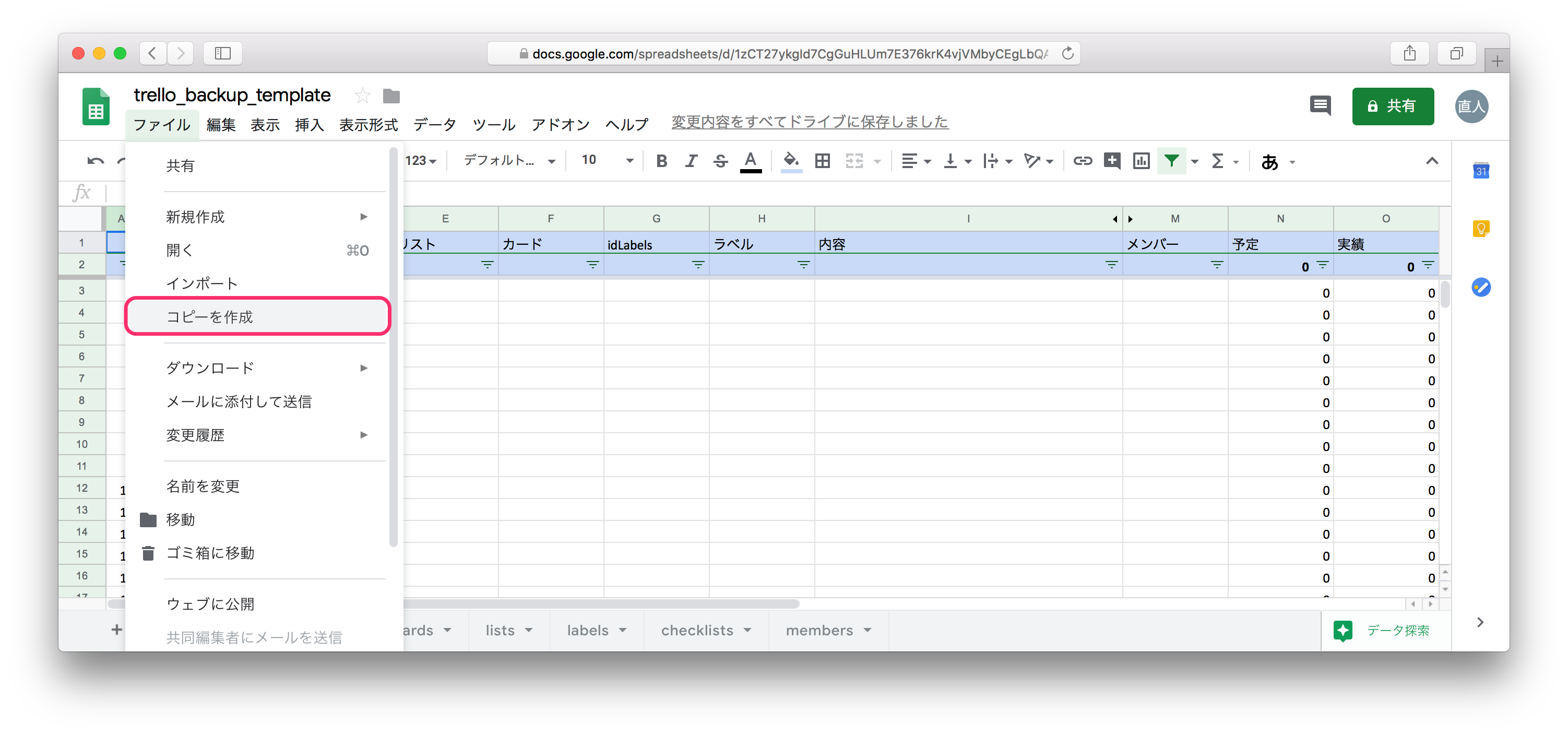Open the データ menu

435,125
